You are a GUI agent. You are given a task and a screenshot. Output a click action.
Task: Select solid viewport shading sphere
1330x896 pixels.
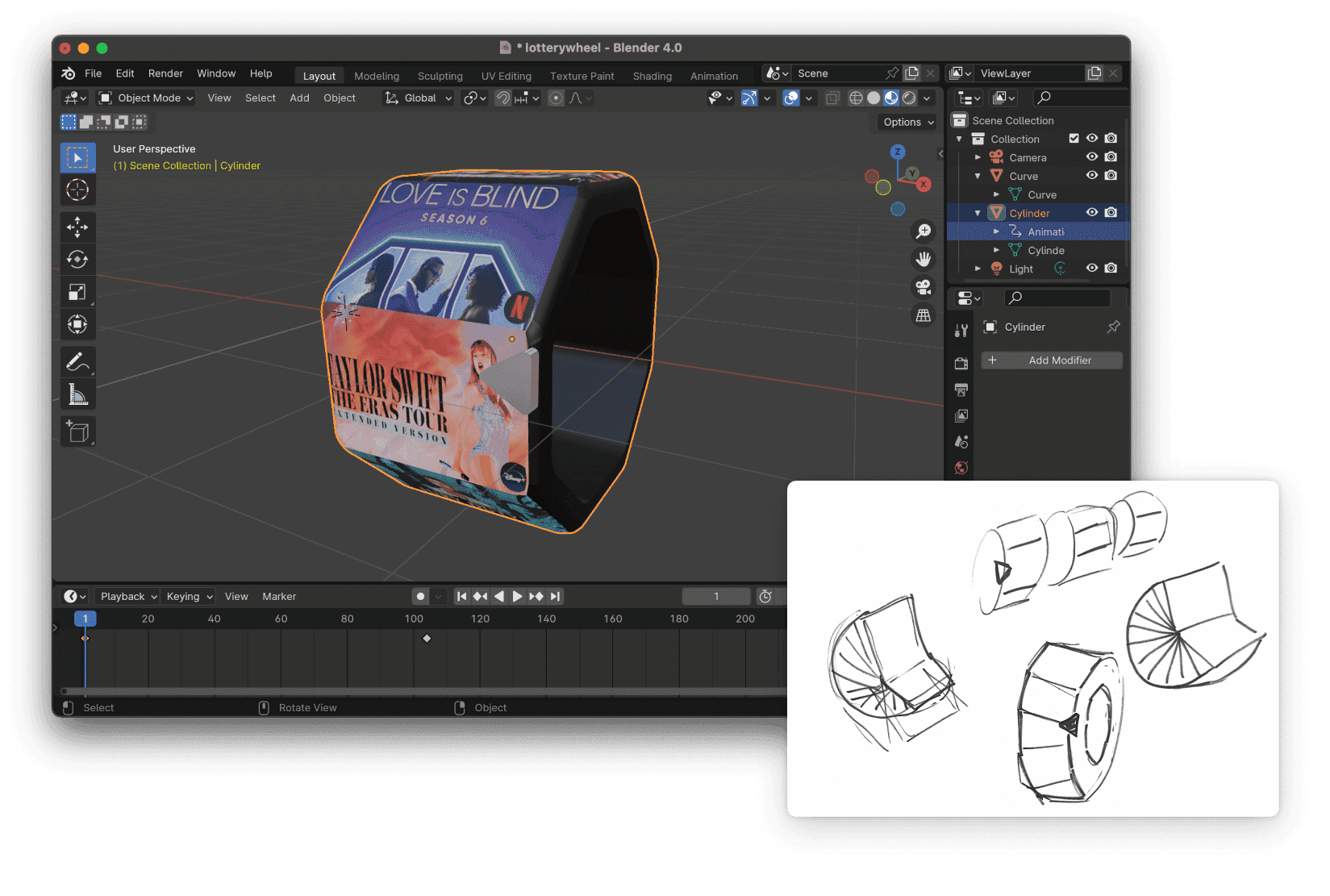click(x=873, y=98)
